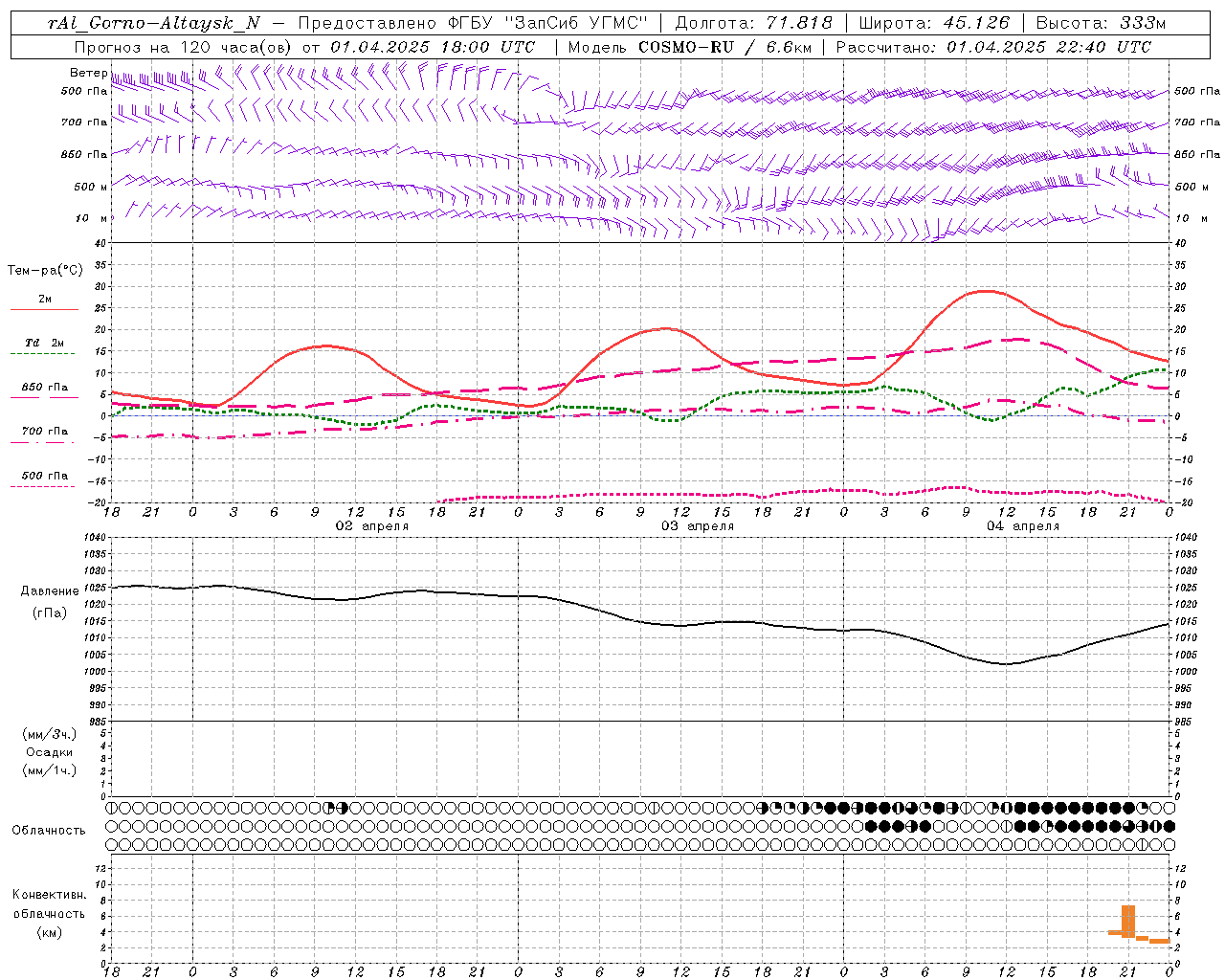Screen dimensions: 1225x980
Task: Click the solid red line sample under 2м
Action: (x=45, y=309)
